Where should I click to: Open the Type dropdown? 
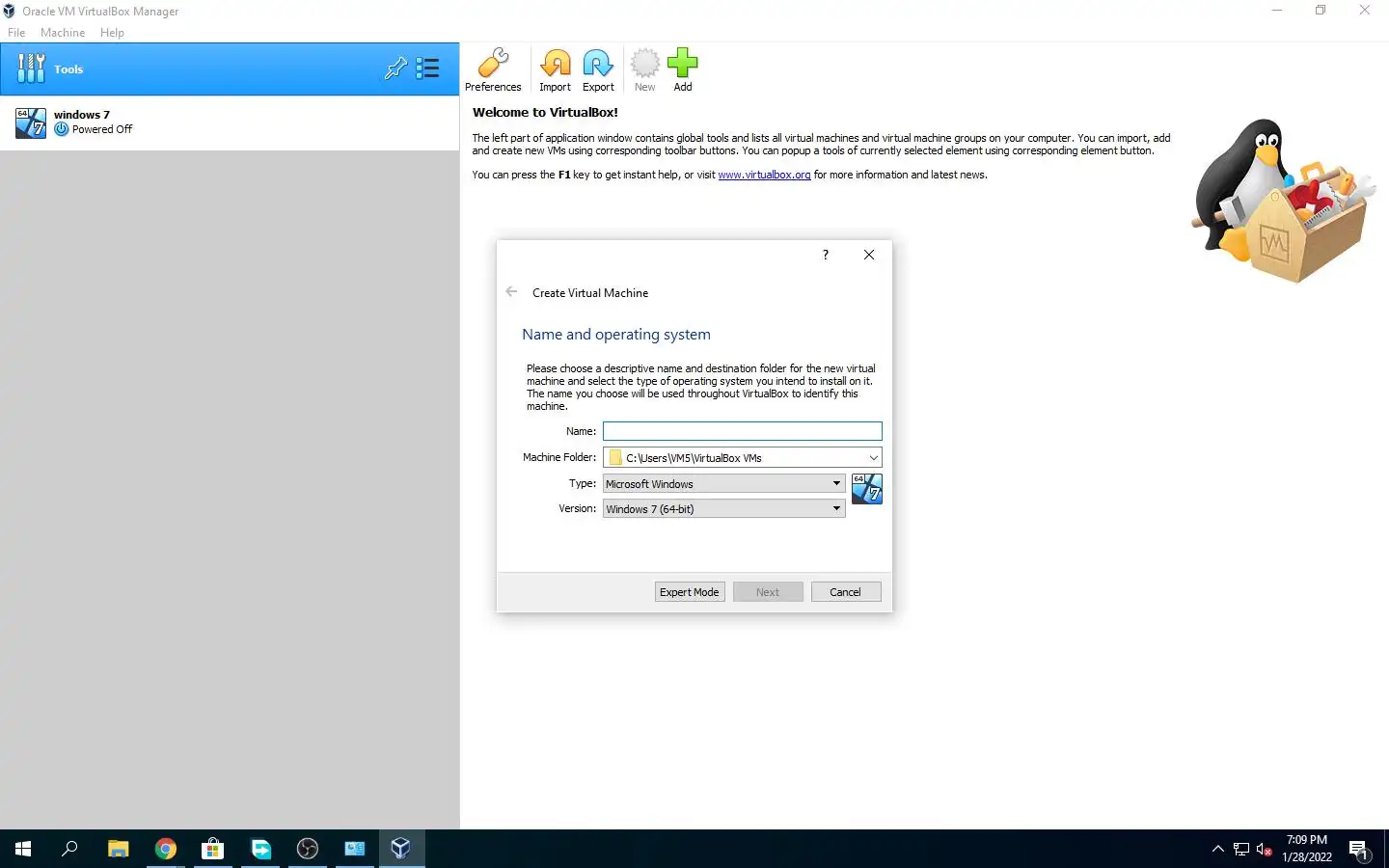point(724,483)
